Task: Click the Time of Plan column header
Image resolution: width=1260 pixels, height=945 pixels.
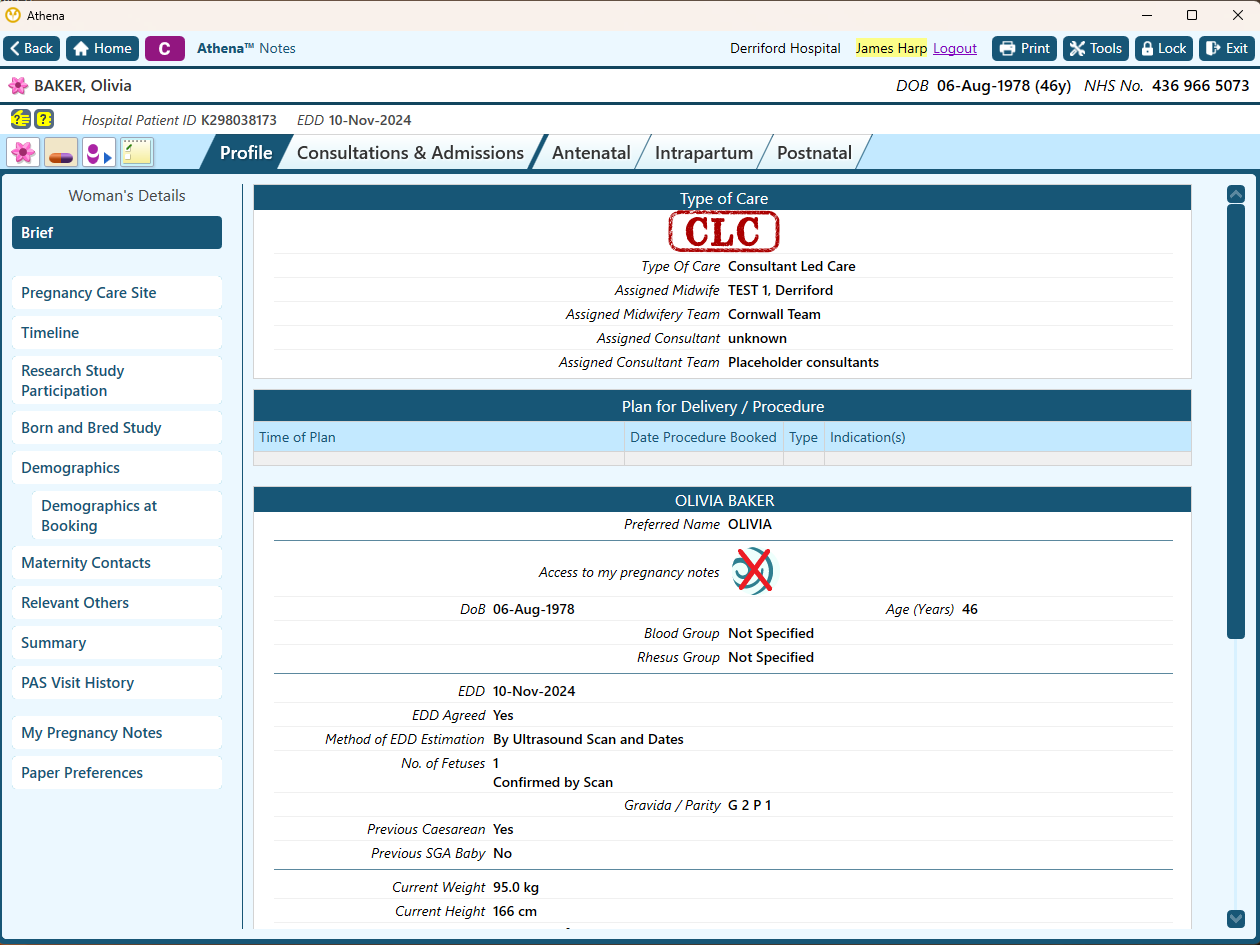Action: click(439, 437)
